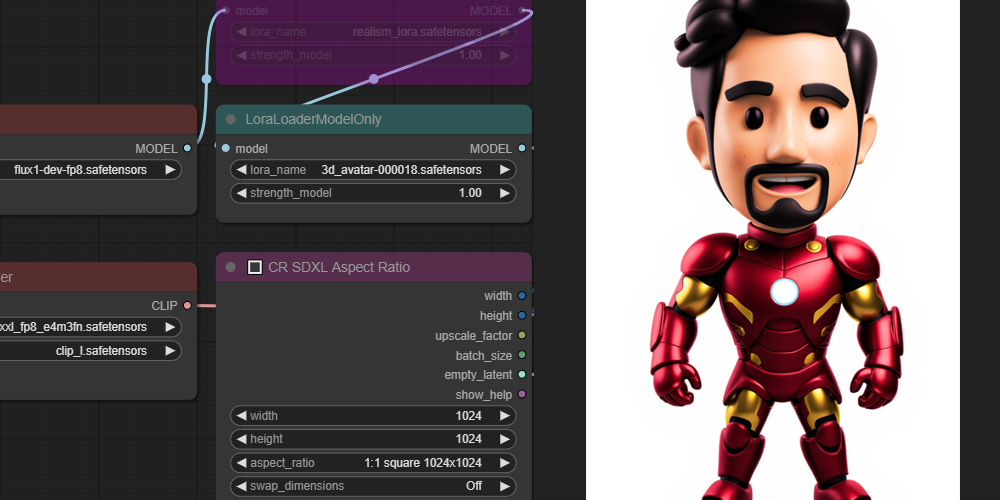Click midpoint dot on the purple diagonal link
Screen dimensions: 1000x500
click(x=374, y=79)
